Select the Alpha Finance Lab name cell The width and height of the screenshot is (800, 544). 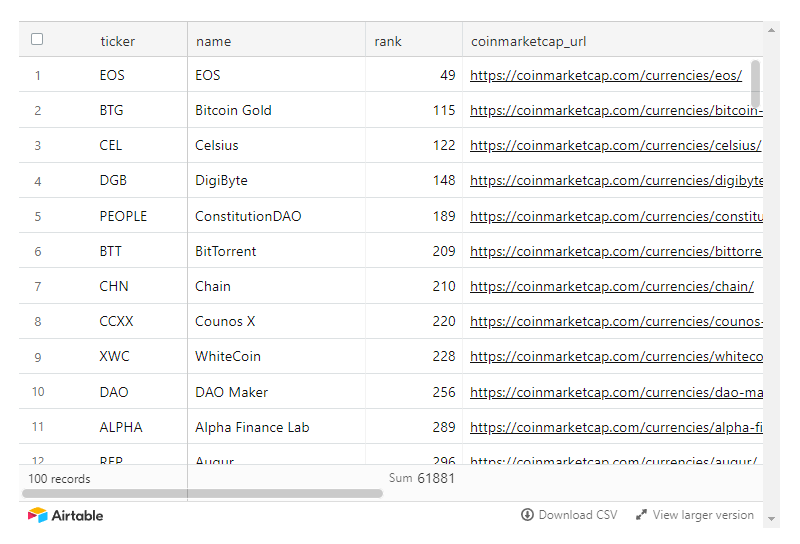(277, 427)
